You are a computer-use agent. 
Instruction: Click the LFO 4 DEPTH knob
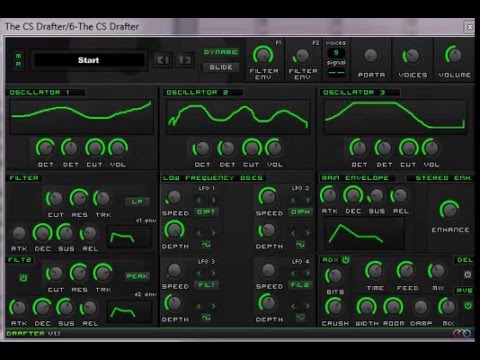268,303
